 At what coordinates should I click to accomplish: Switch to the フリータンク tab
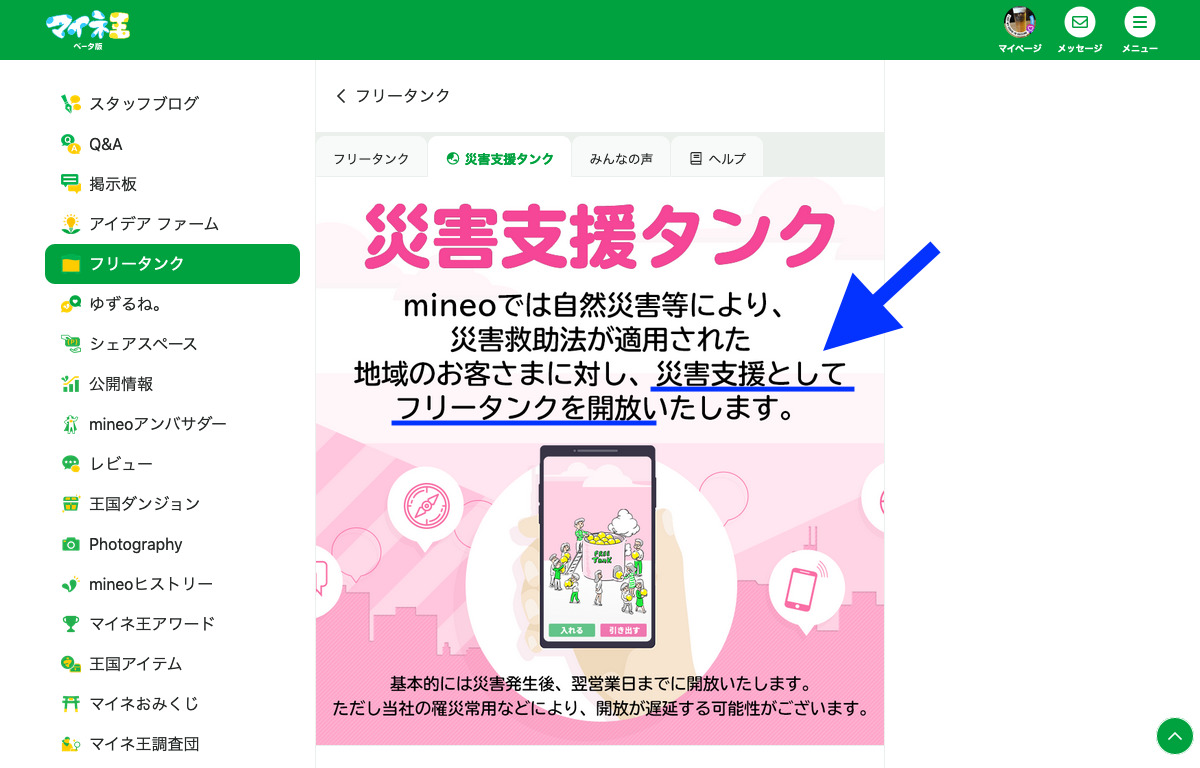[x=371, y=158]
